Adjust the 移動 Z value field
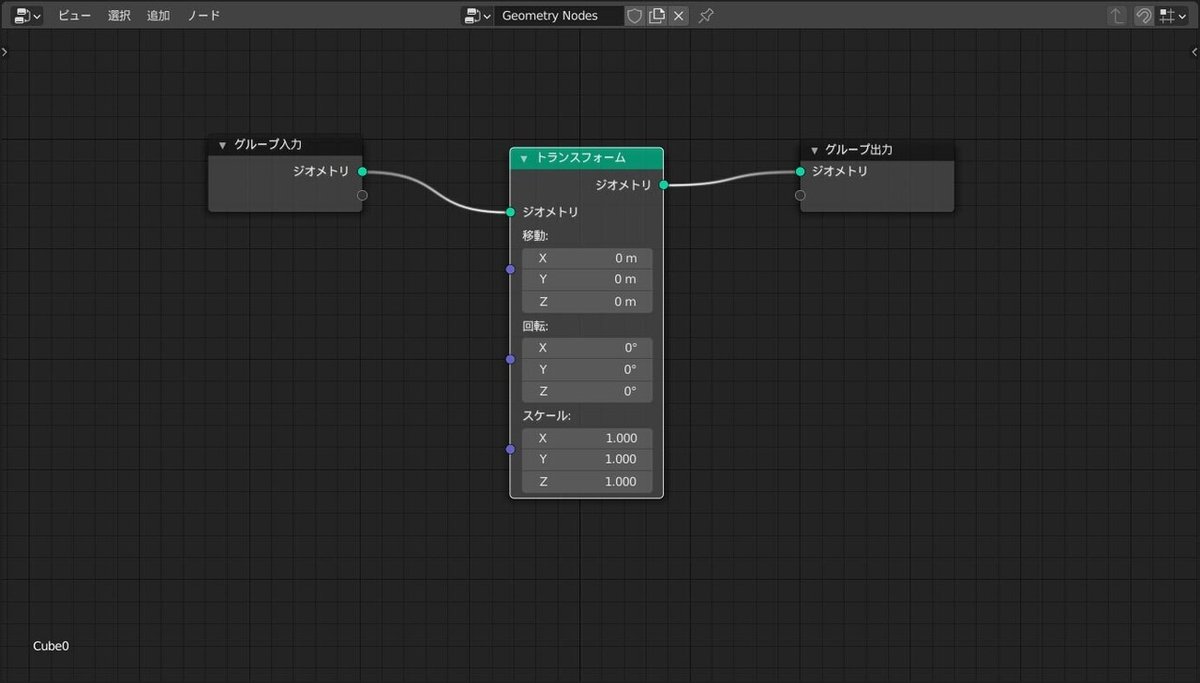Screen dimensions: 1200x683 click(587, 302)
